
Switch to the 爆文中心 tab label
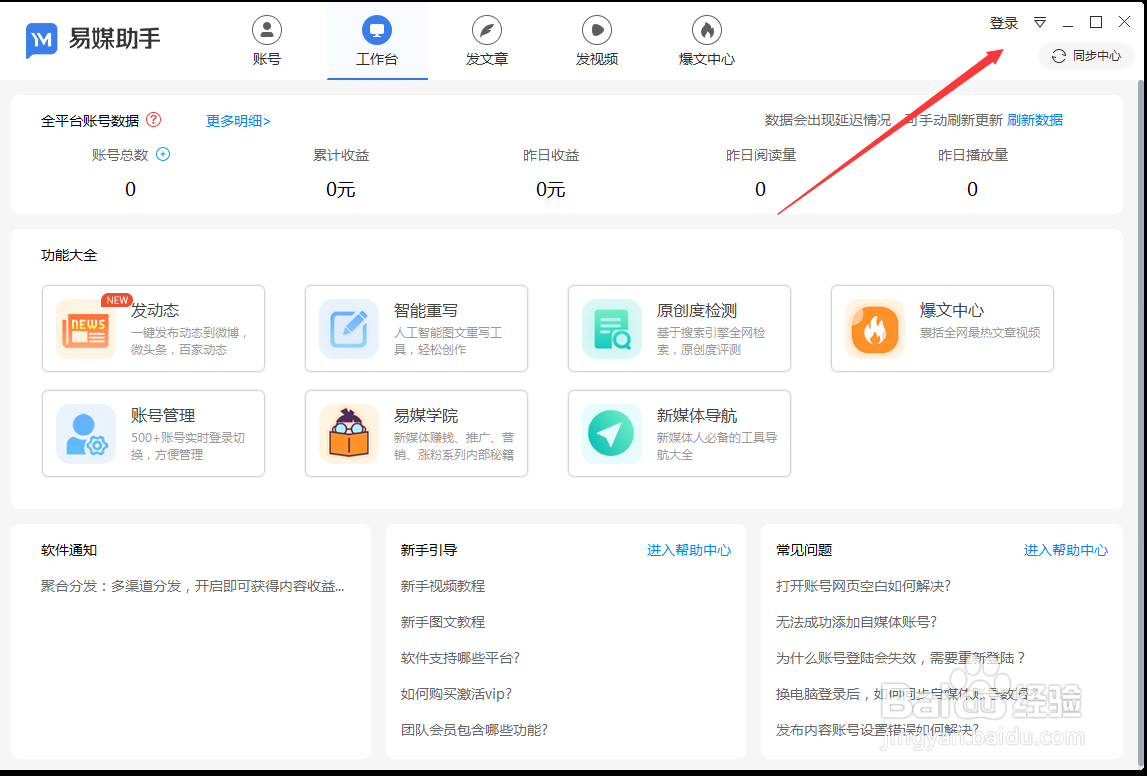pyautogui.click(x=707, y=59)
